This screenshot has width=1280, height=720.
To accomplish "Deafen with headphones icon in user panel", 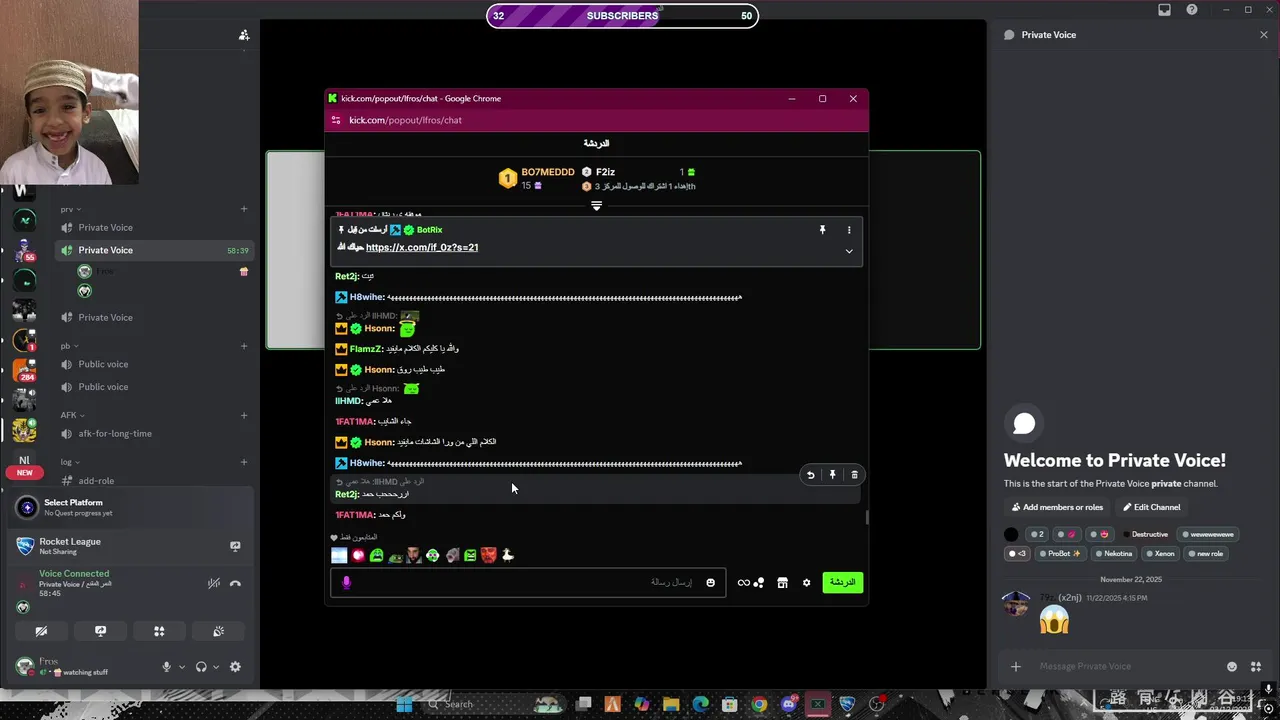I will 201,667.
